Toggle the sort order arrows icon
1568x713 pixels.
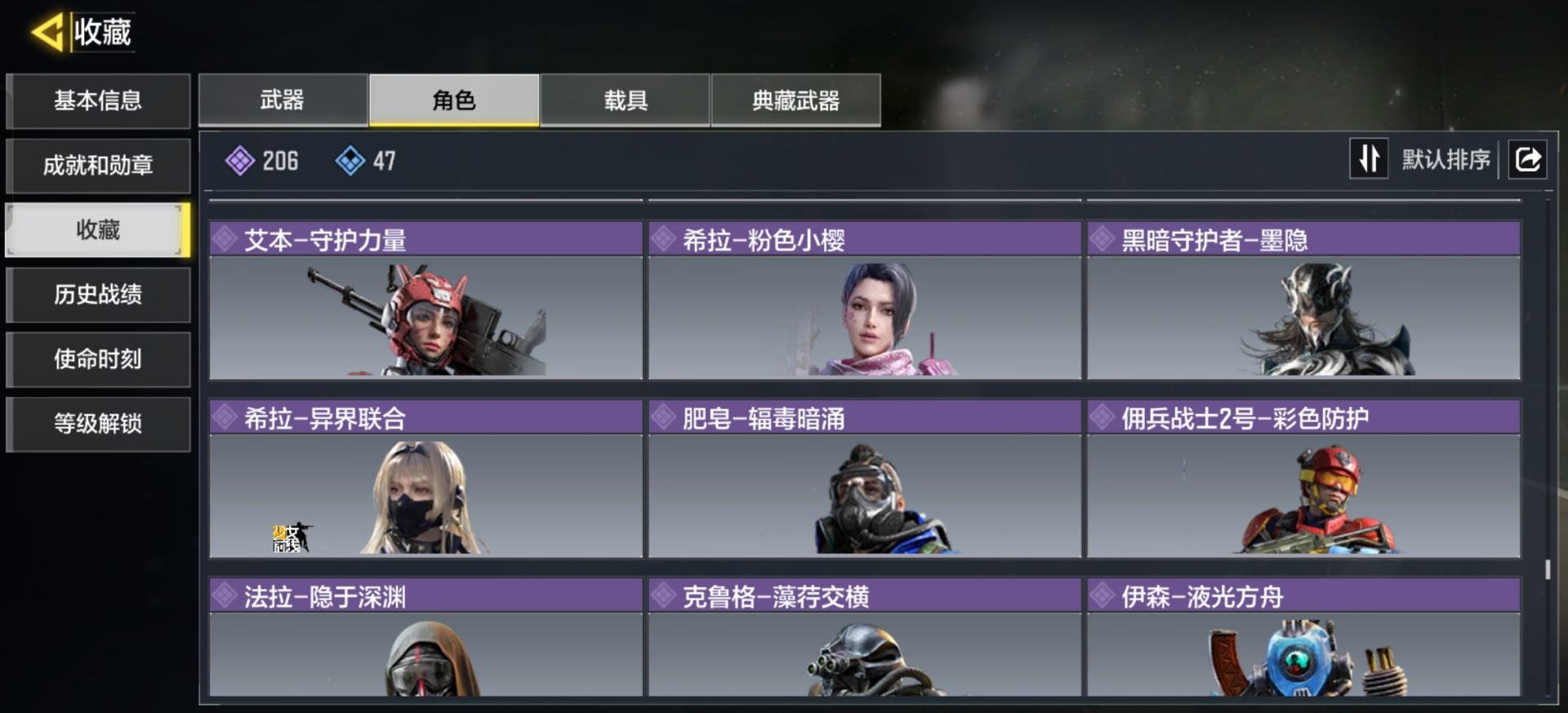[x=1369, y=158]
